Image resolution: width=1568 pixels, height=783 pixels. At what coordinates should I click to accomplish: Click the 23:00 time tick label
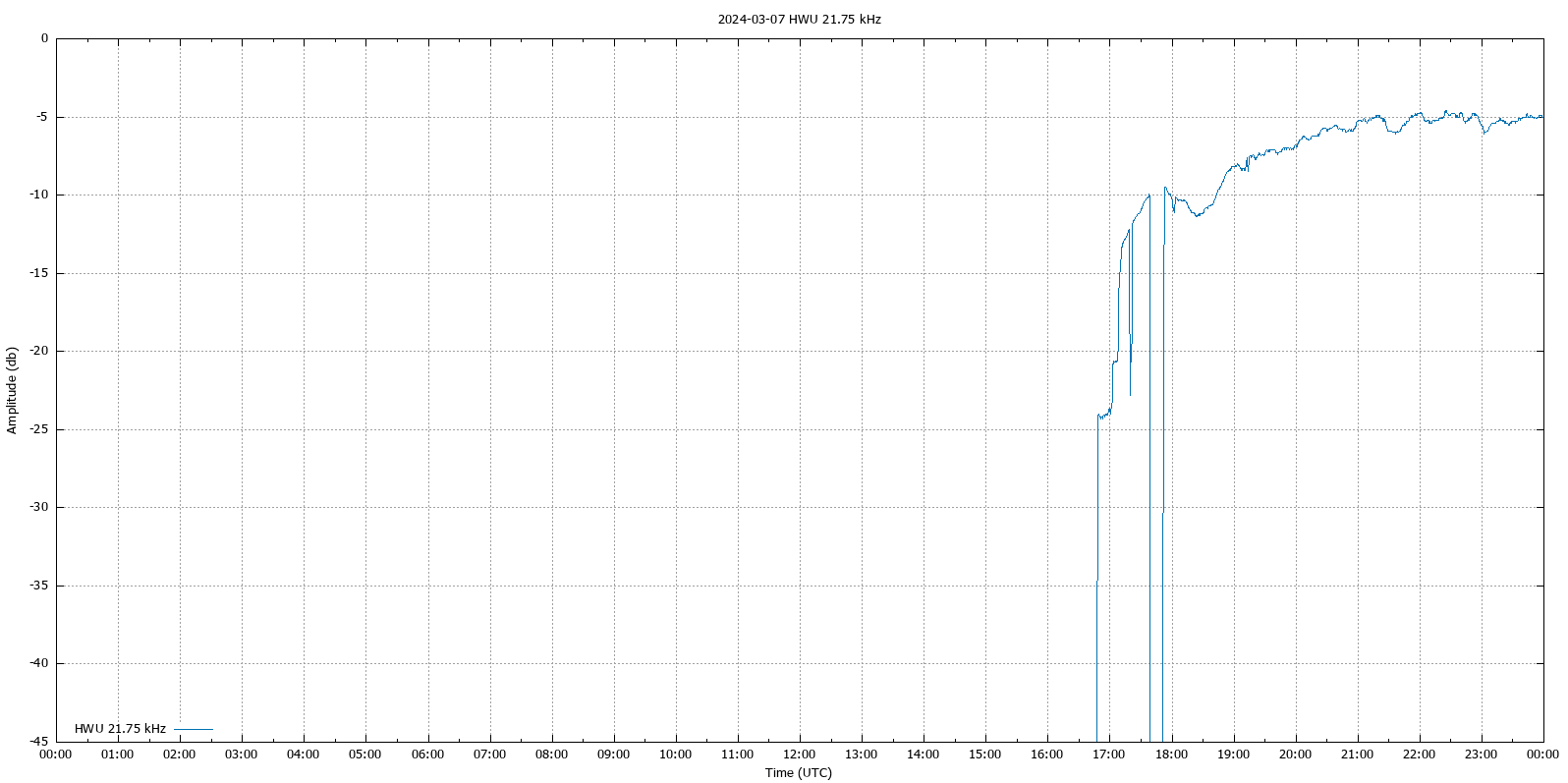pos(1481,755)
